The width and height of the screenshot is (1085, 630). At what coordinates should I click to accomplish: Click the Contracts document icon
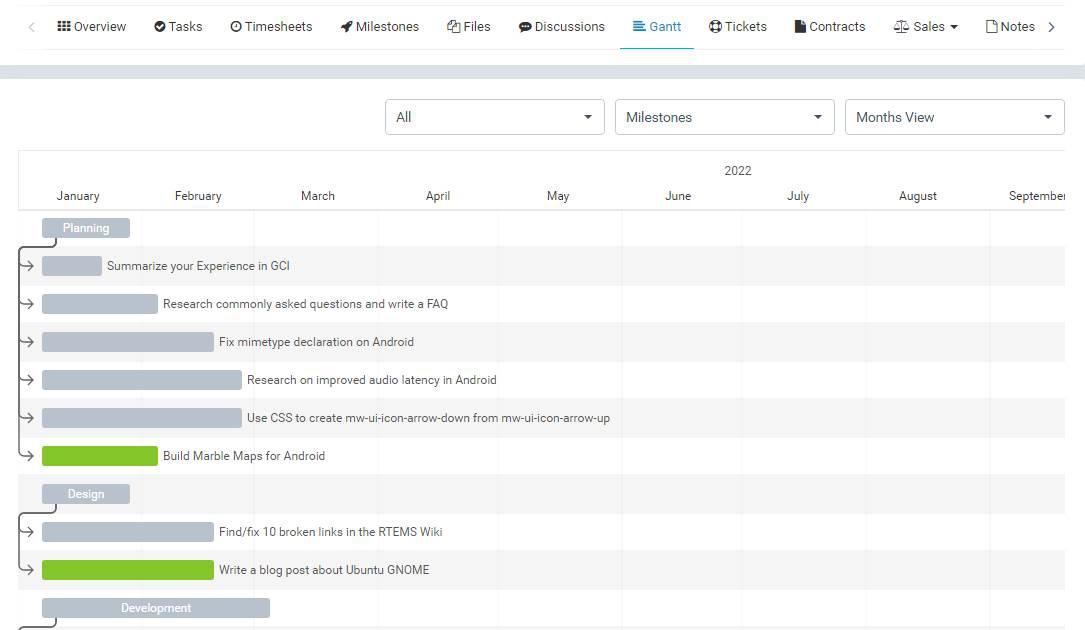800,27
